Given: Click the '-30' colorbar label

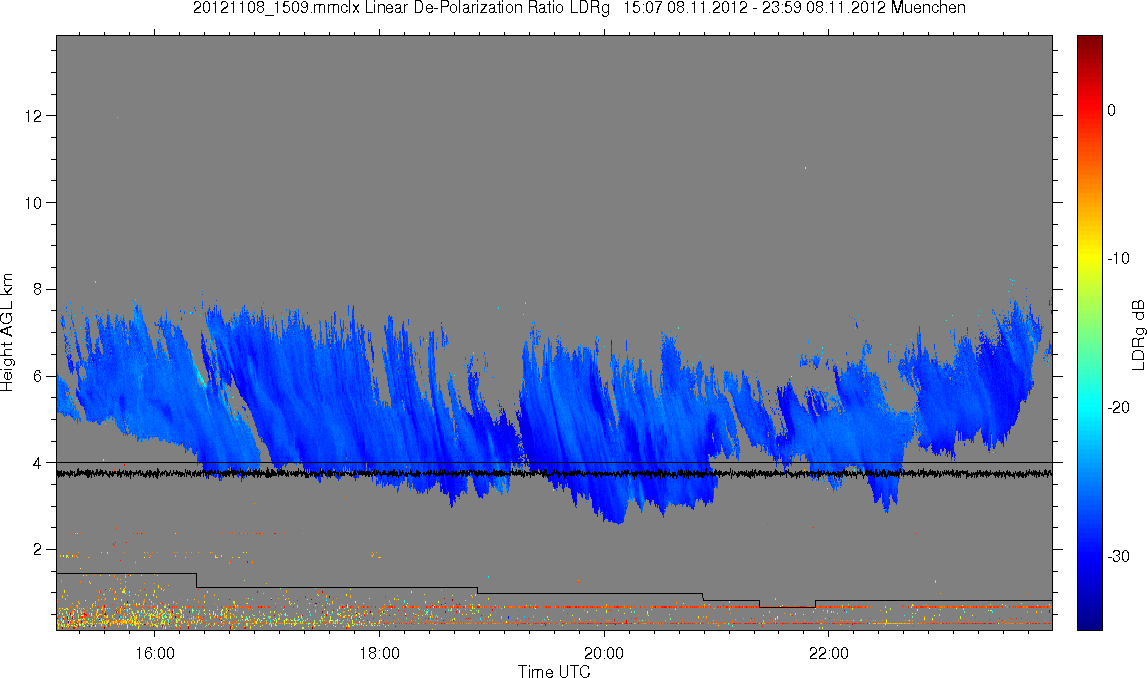Looking at the screenshot, I should pos(1118,557).
